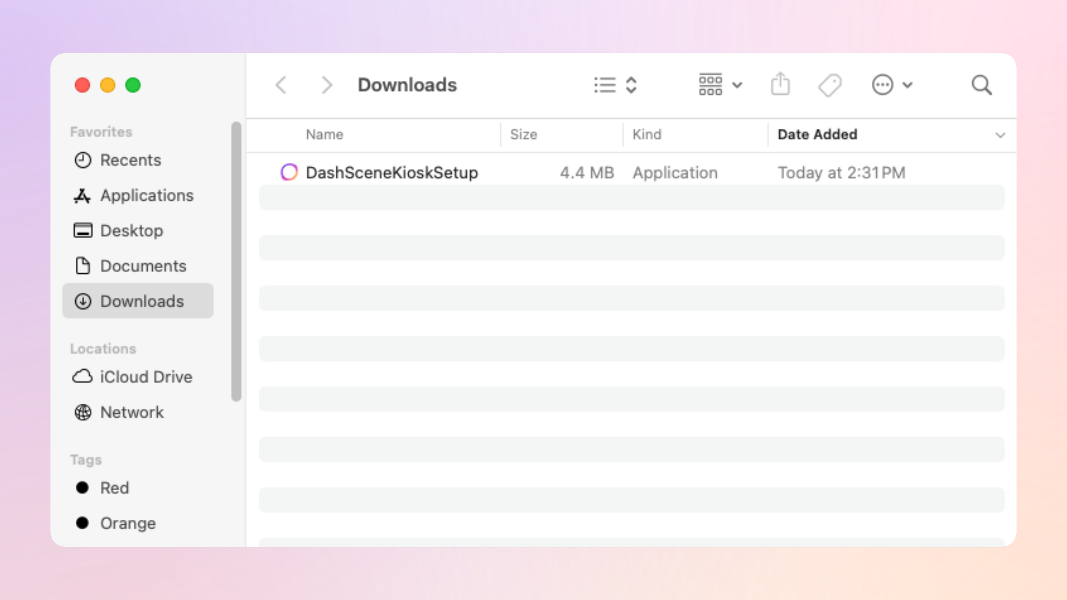
Task: Open Documents in the sidebar
Action: click(137, 266)
